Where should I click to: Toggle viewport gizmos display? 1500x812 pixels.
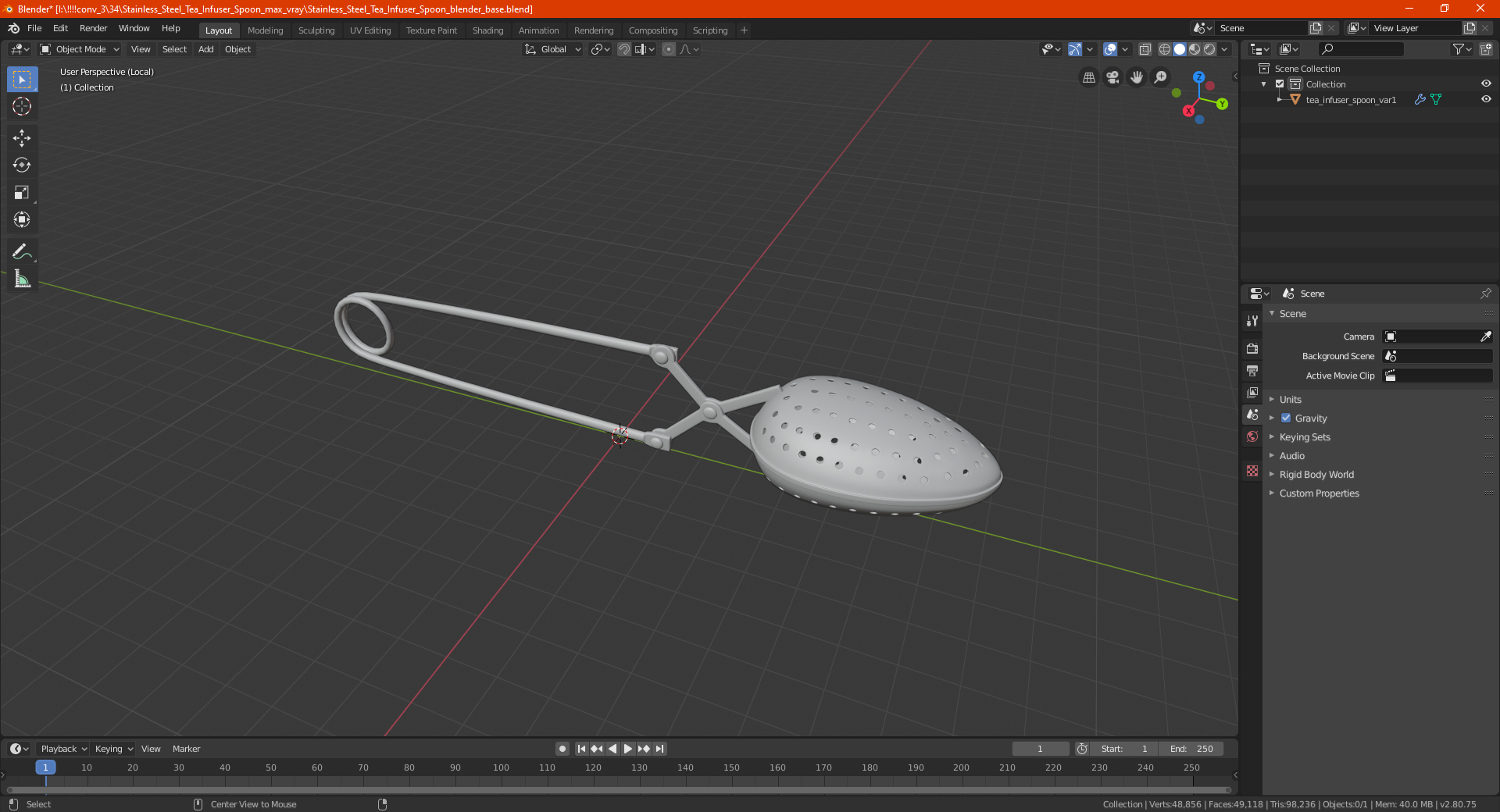[1075, 49]
